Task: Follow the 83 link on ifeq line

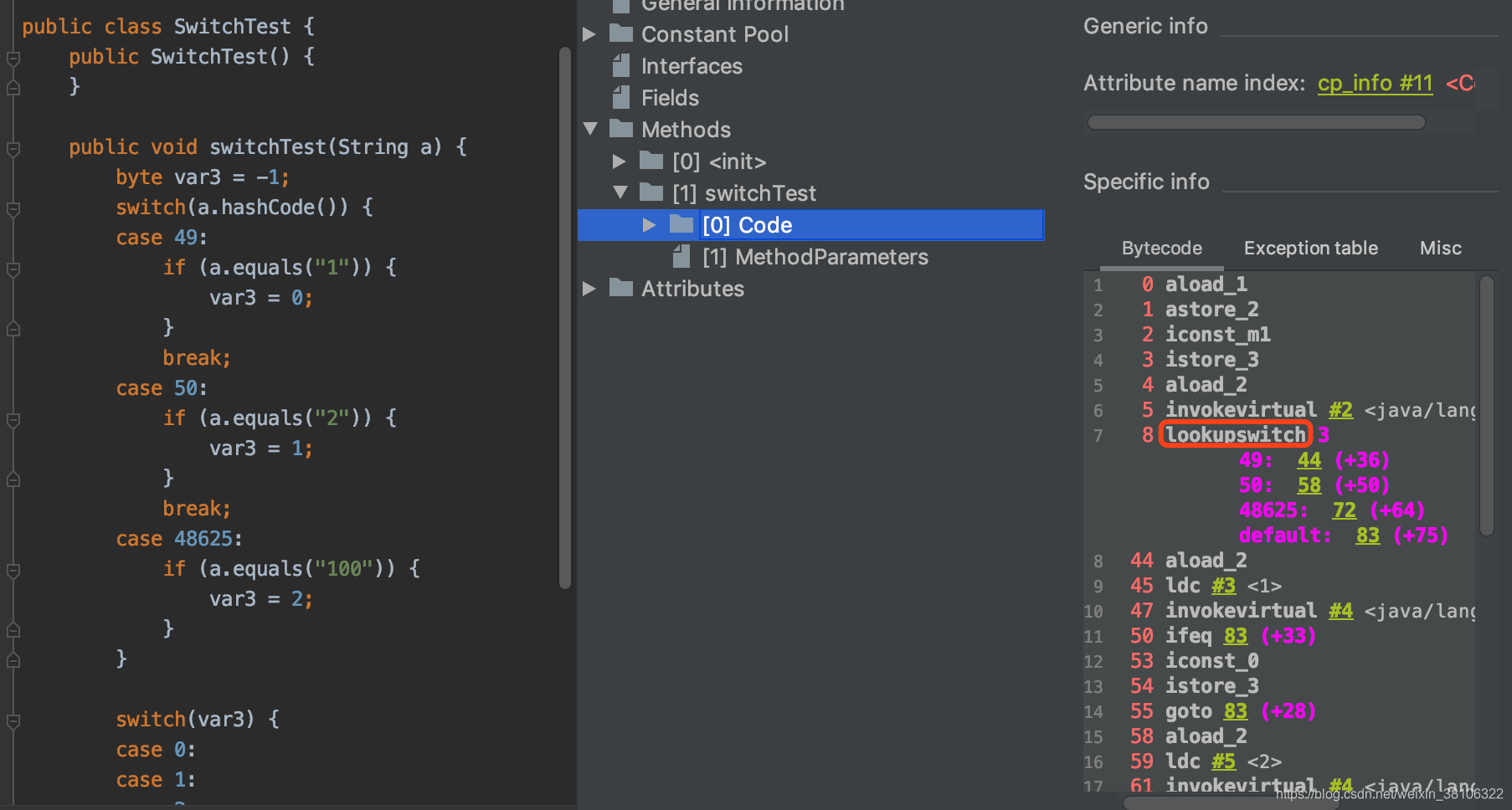Action: (x=1236, y=636)
